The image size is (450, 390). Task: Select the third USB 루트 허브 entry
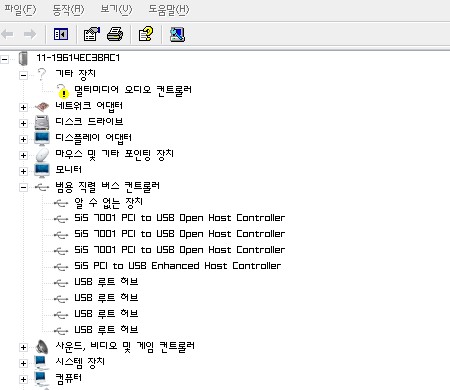[x=106, y=314]
